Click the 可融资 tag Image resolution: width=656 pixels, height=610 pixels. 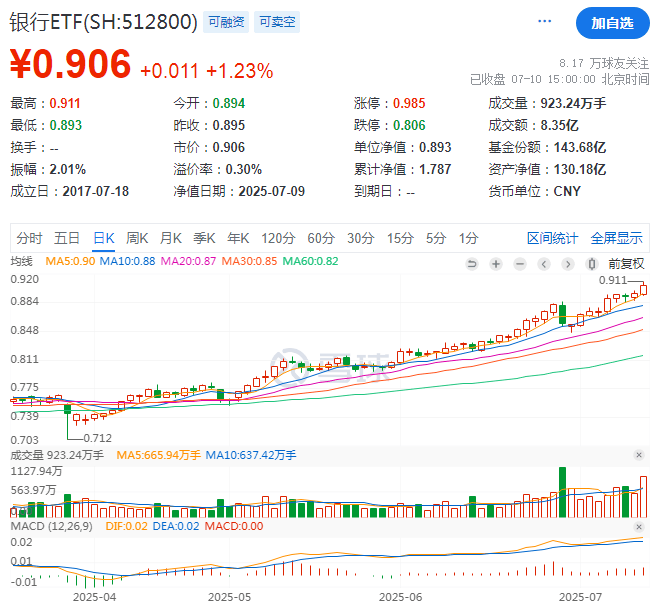point(226,22)
